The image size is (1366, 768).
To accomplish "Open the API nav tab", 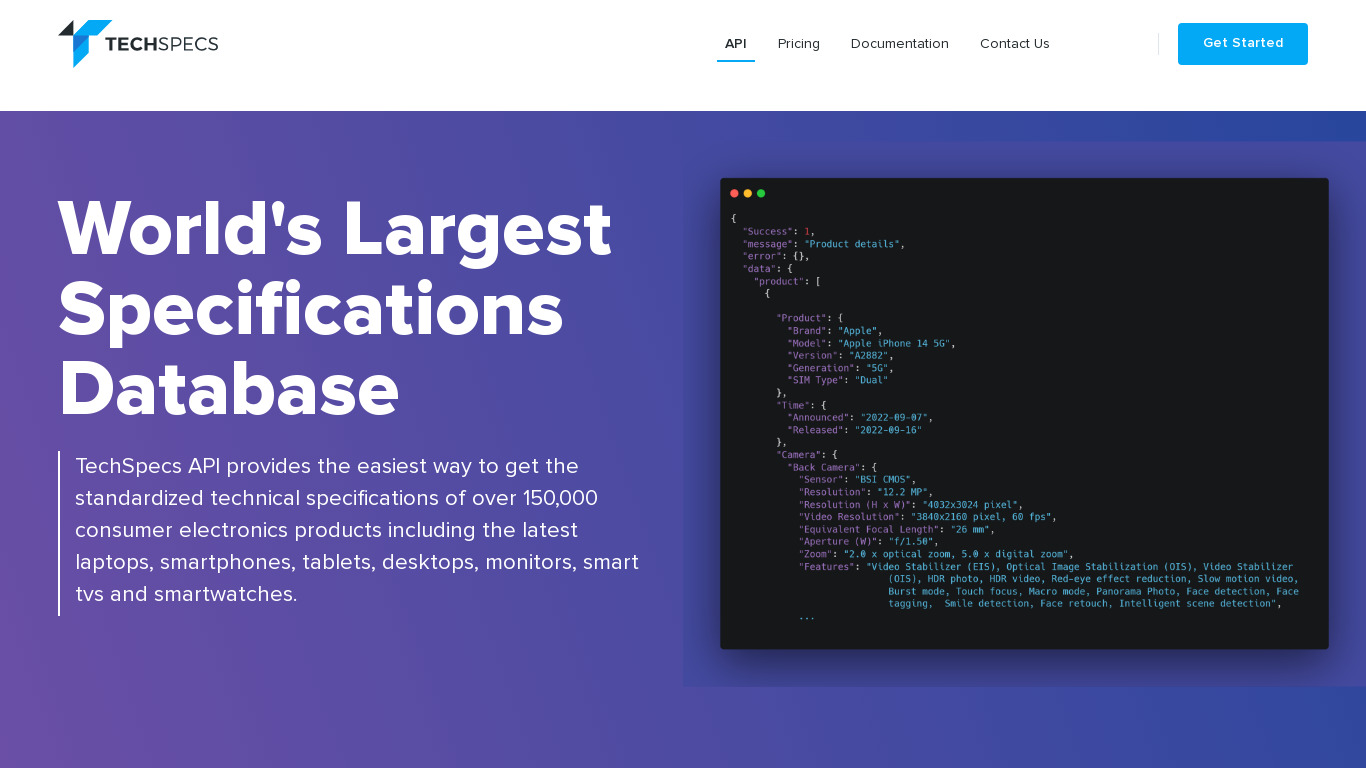I will click(x=736, y=44).
